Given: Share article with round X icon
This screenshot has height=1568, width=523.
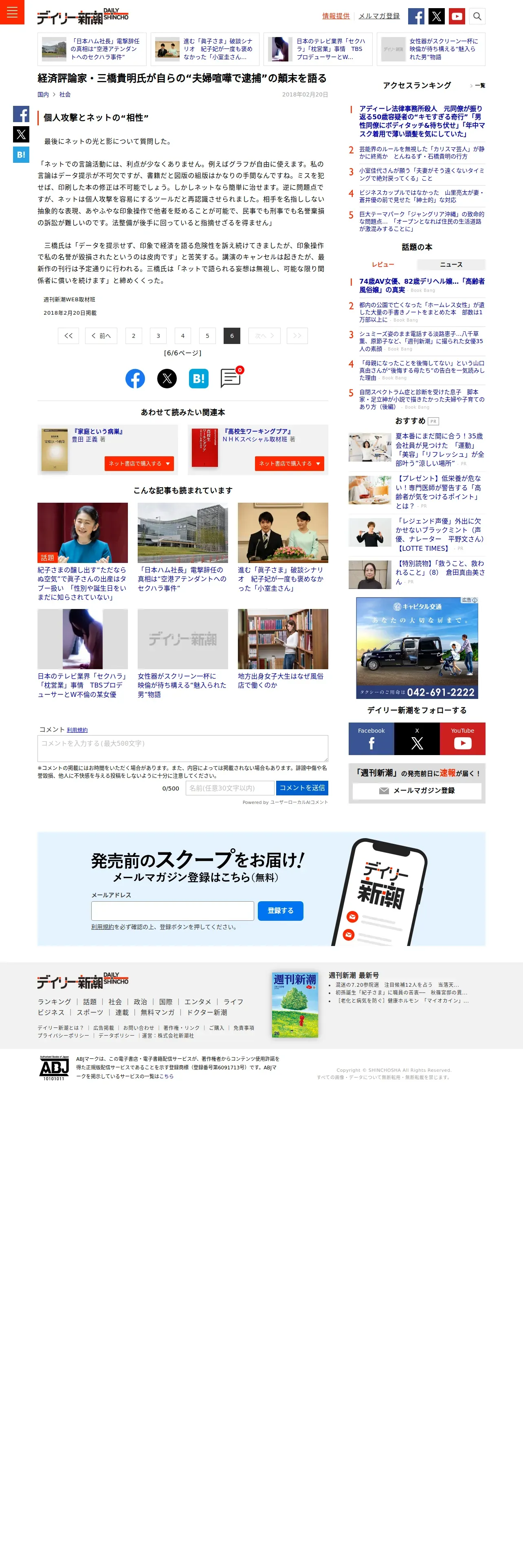Looking at the screenshot, I should (167, 379).
